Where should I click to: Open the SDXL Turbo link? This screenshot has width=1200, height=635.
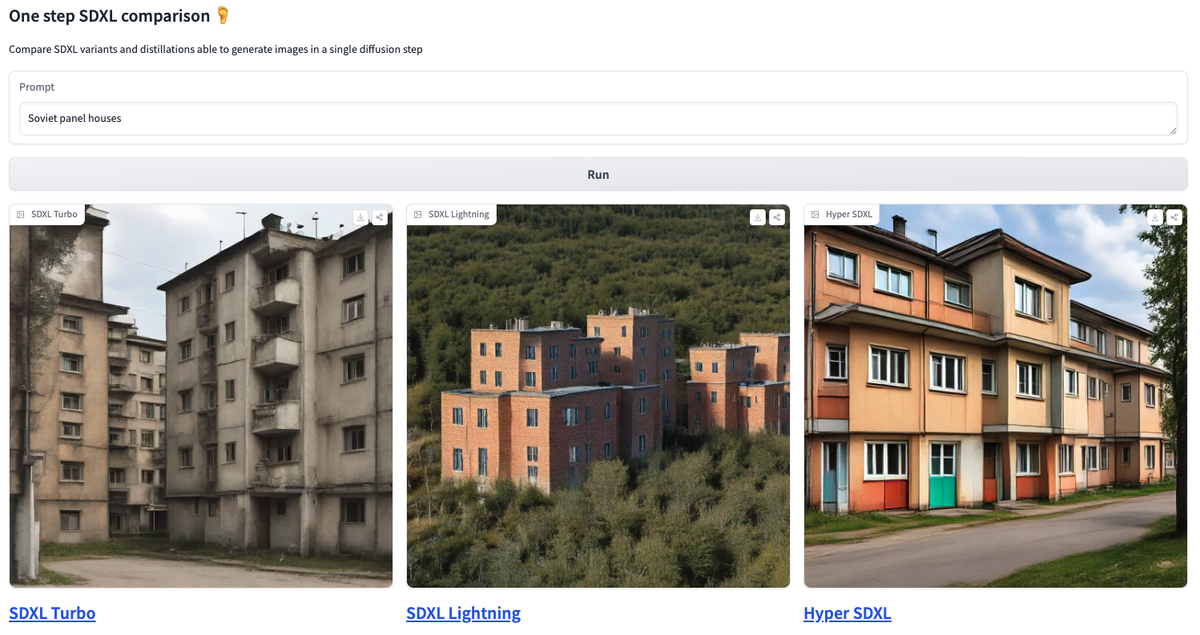(52, 613)
